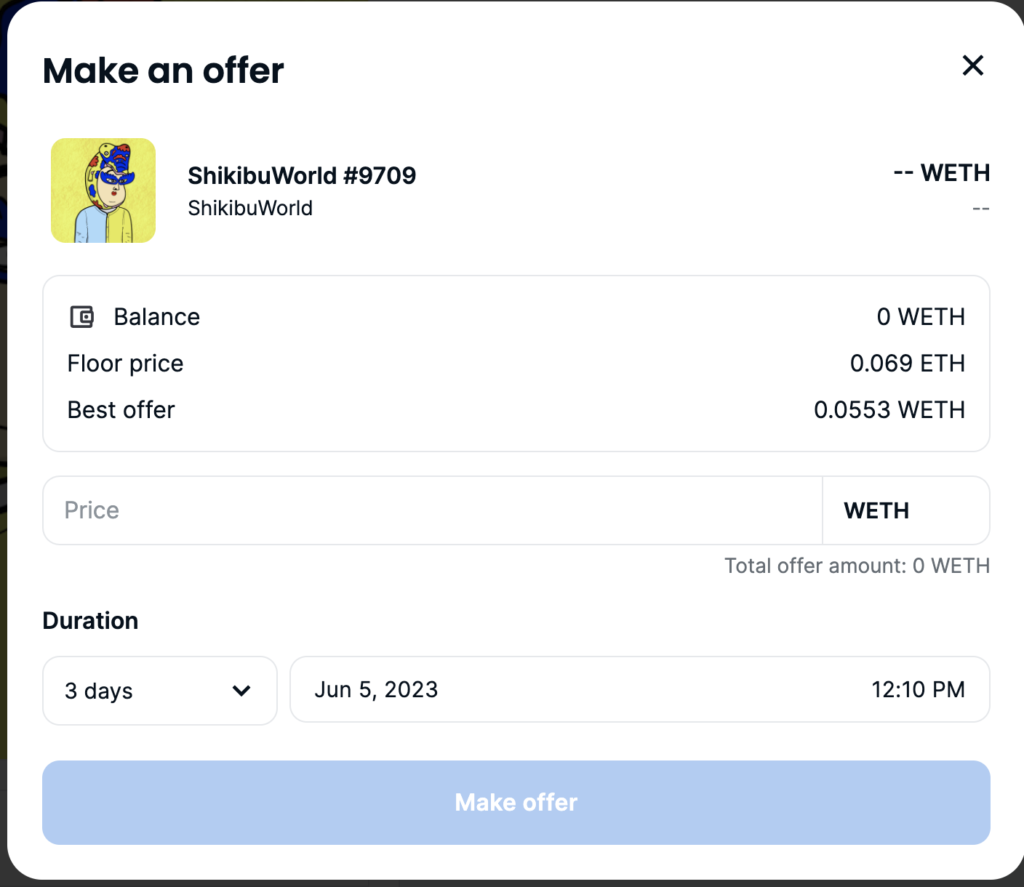Click the -- WETH item price
Image resolution: width=1024 pixels, height=887 pixels.
(940, 173)
